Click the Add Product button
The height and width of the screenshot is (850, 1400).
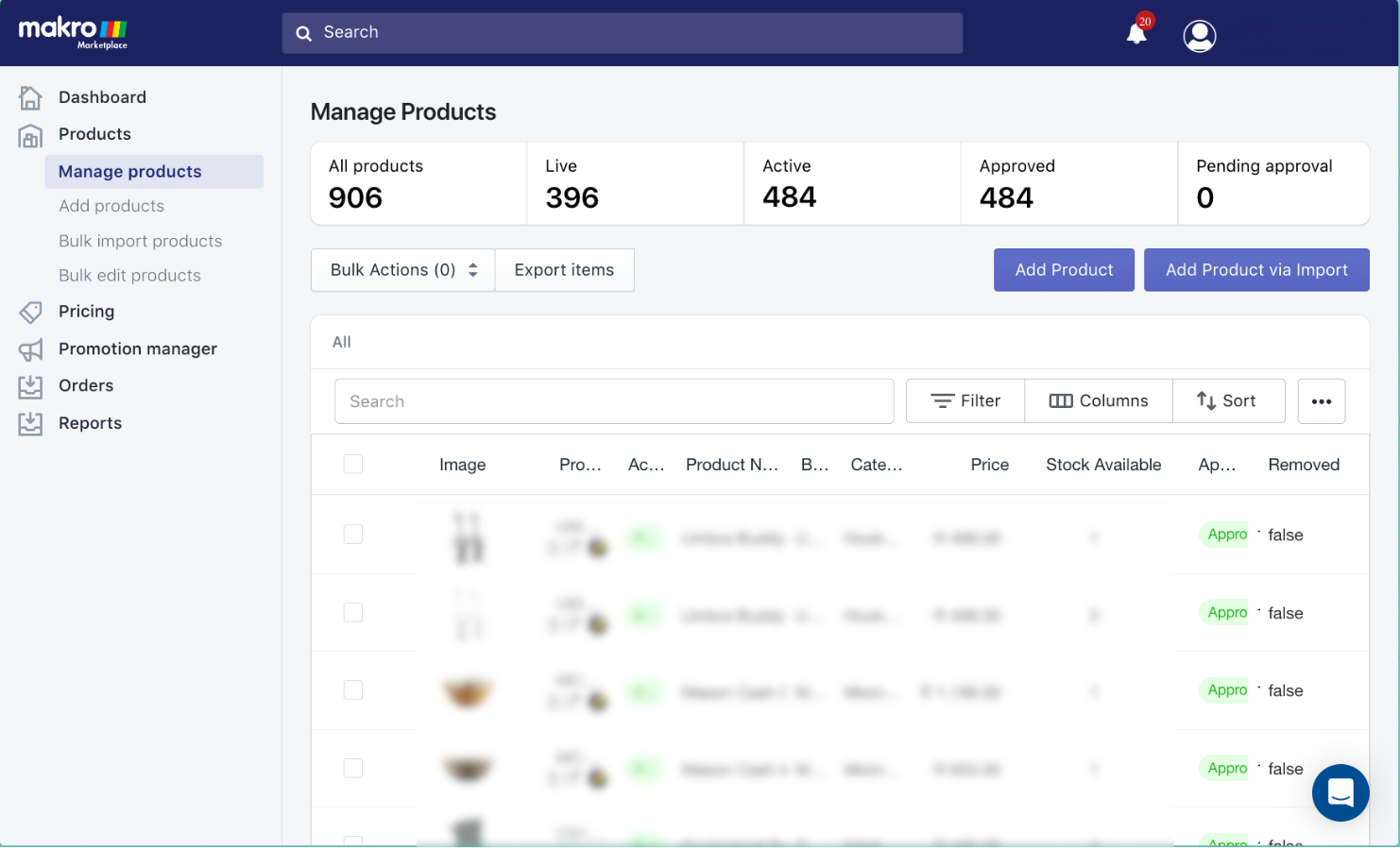pyautogui.click(x=1064, y=270)
